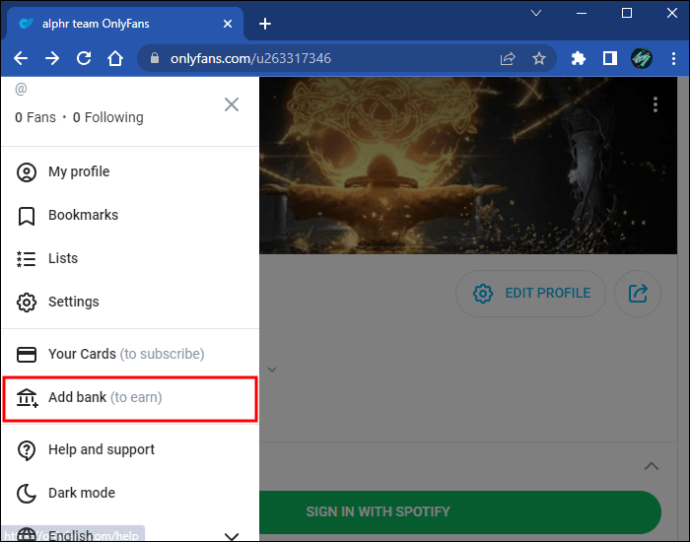Screen dimensions: 690x542
Task: Bookmark this page with the star icon
Action: click(539, 59)
